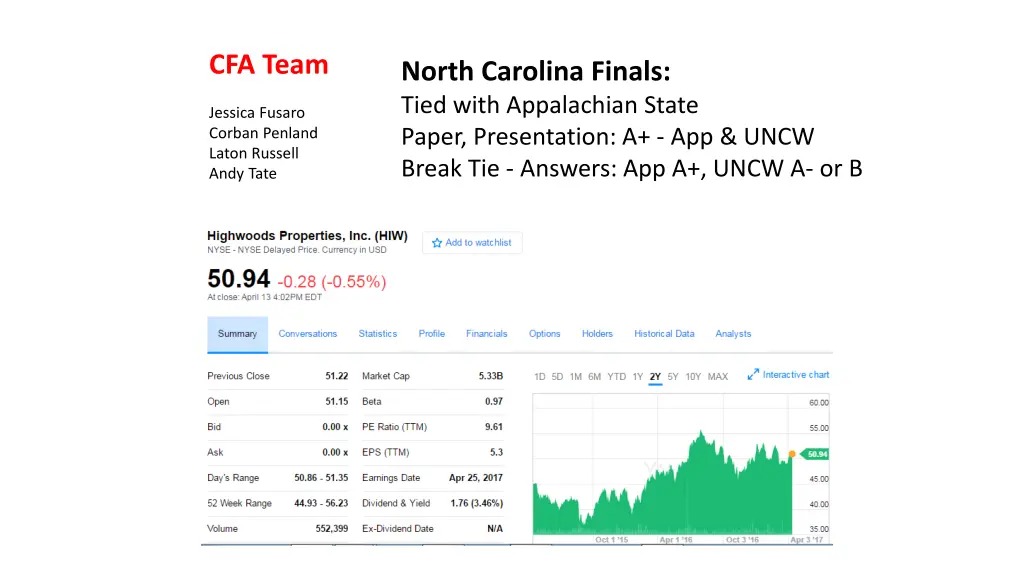This screenshot has height=576, width=1024.
Task: Open the Historical Data tab
Action: click(x=664, y=334)
